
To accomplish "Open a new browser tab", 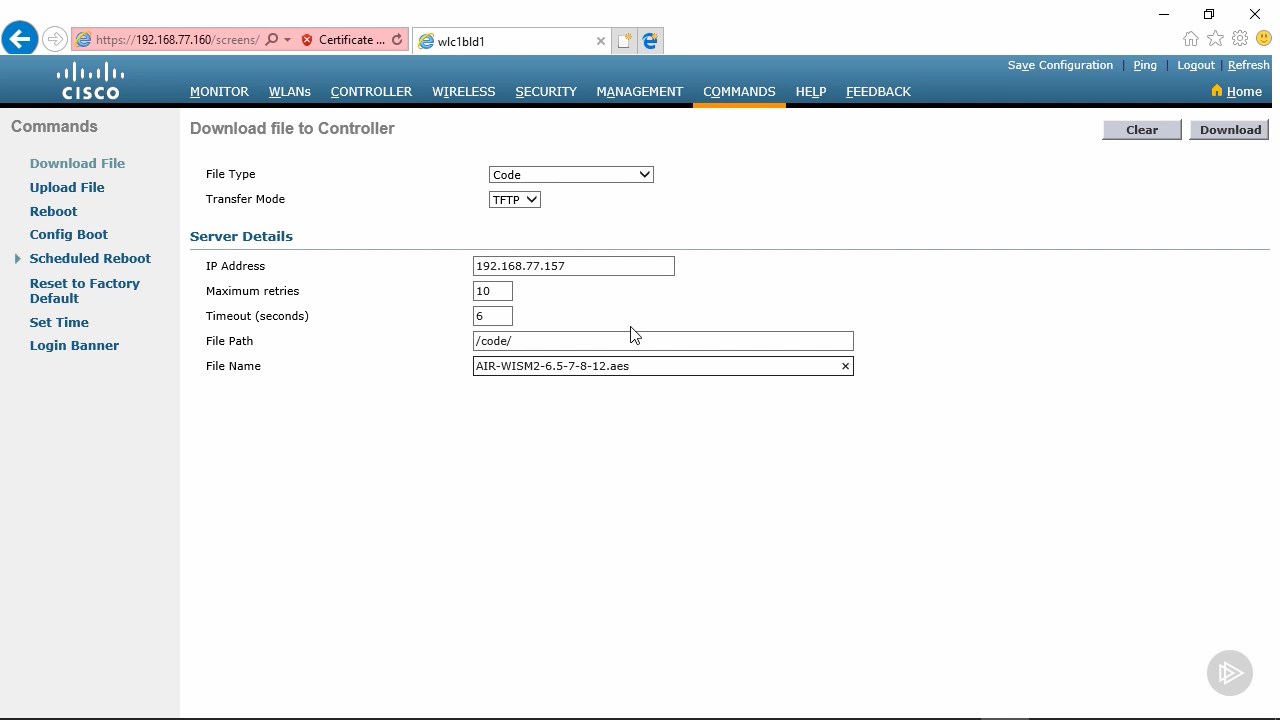I will [624, 41].
